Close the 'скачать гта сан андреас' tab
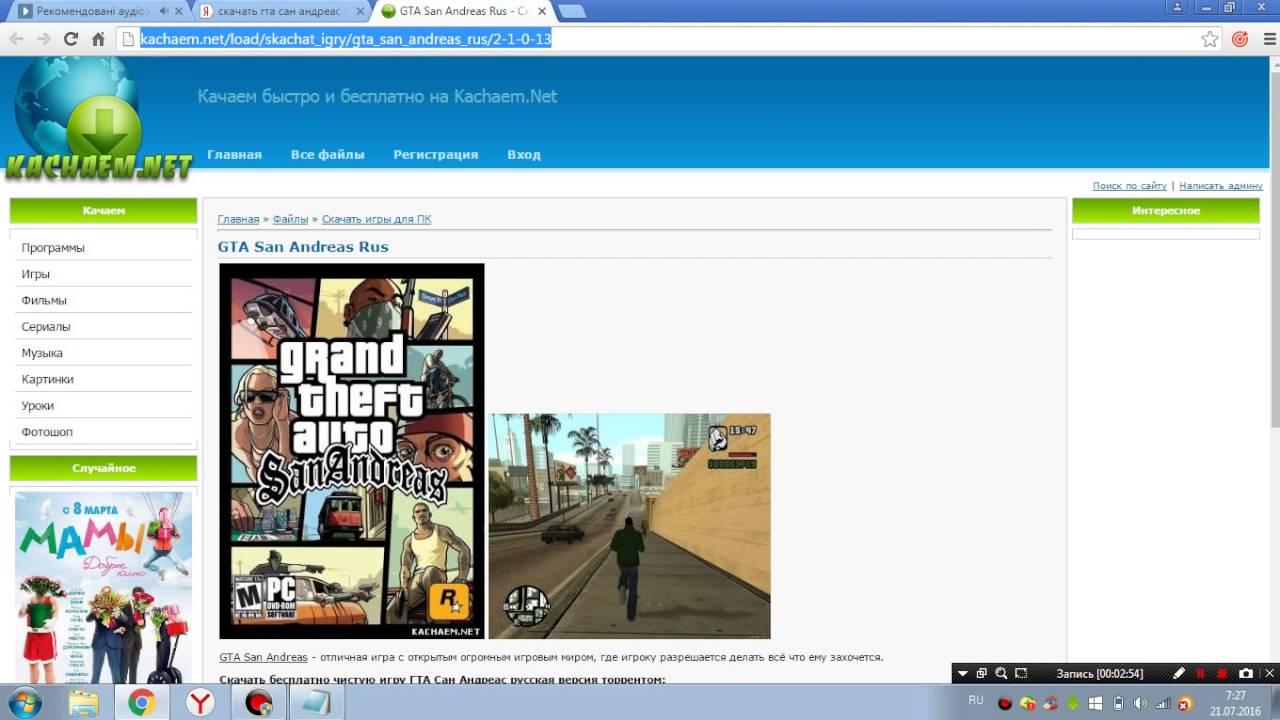This screenshot has height=720, width=1280. 360,11
